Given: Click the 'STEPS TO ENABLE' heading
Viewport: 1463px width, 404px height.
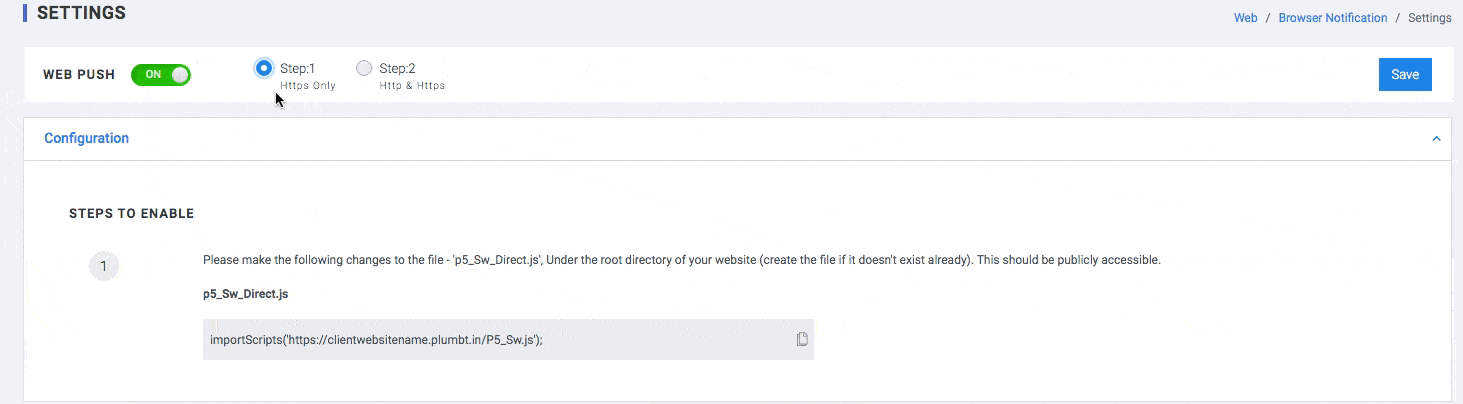Looking at the screenshot, I should tap(131, 213).
